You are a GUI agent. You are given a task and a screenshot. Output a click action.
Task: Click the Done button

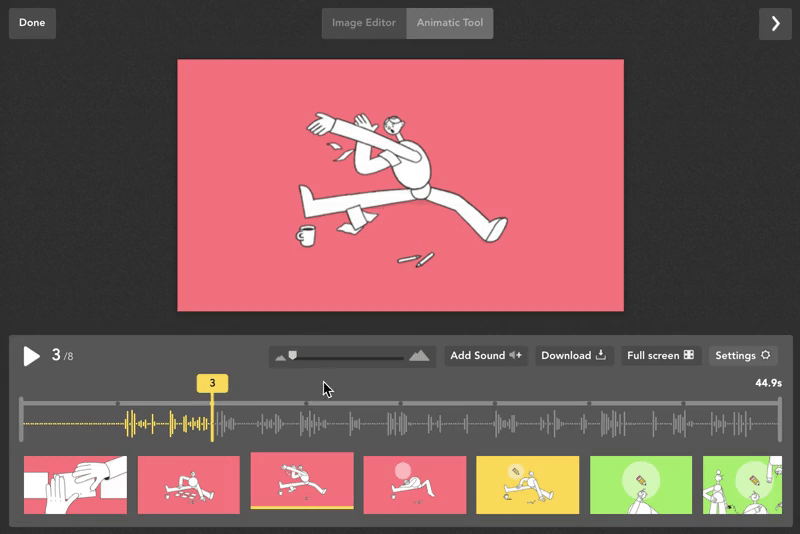tap(32, 23)
